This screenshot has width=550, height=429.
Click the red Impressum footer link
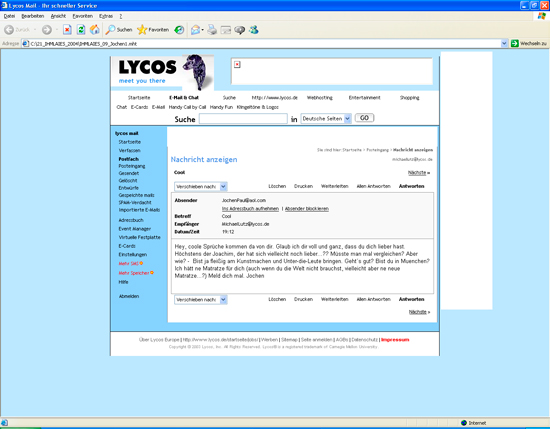point(395,340)
